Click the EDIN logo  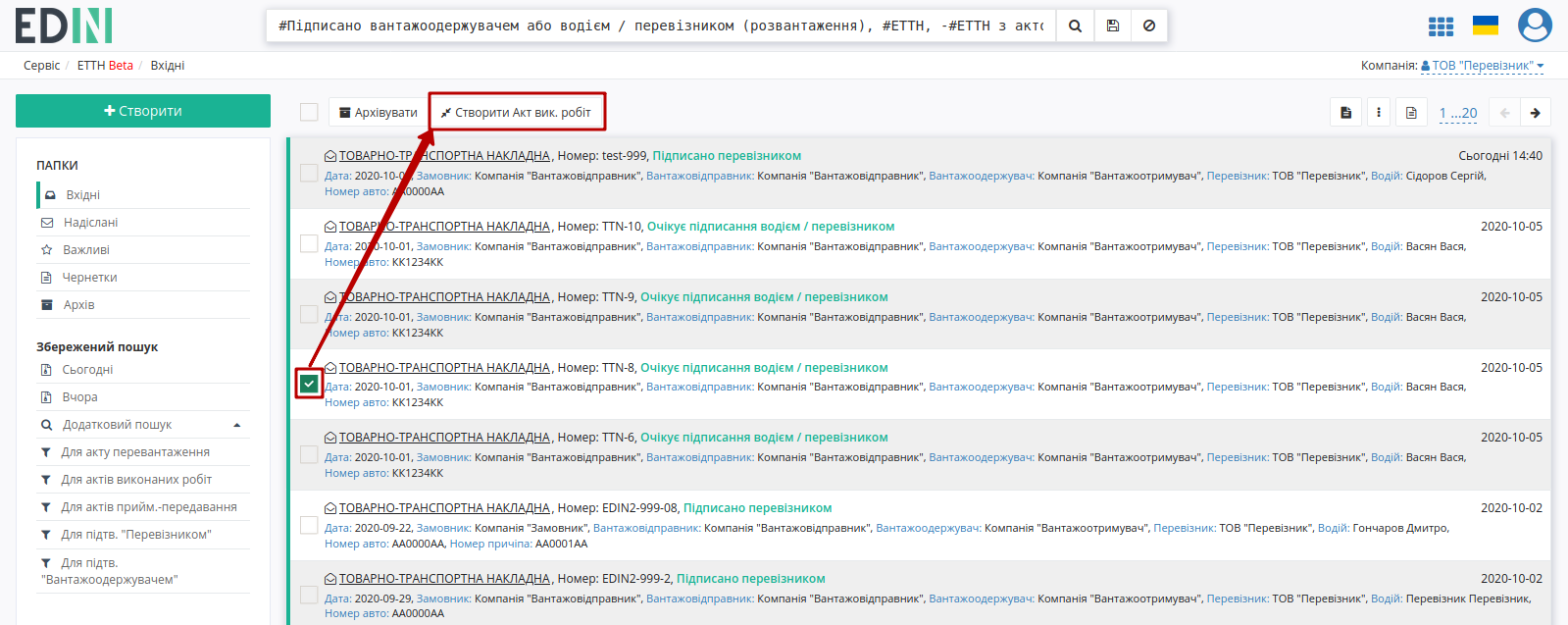(64, 26)
